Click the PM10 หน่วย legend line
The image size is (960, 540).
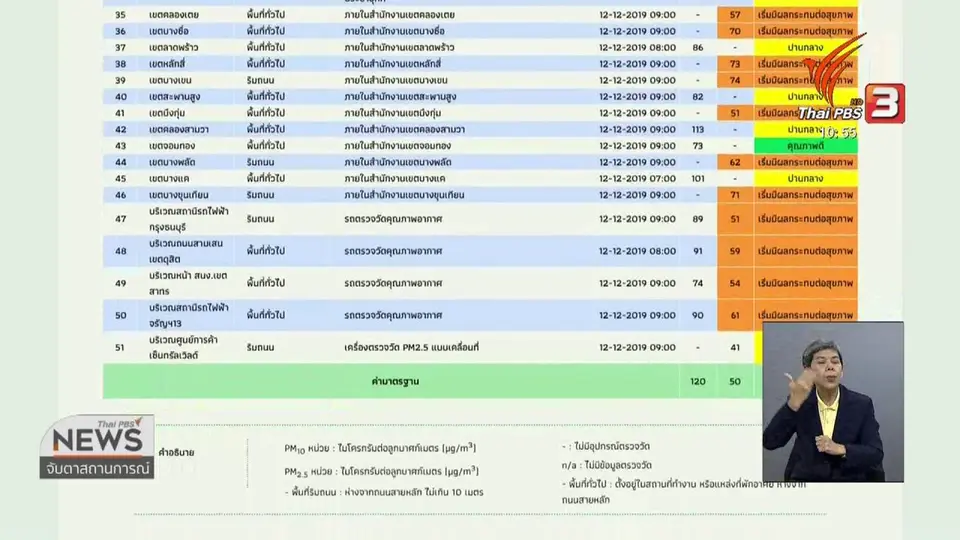(380, 448)
